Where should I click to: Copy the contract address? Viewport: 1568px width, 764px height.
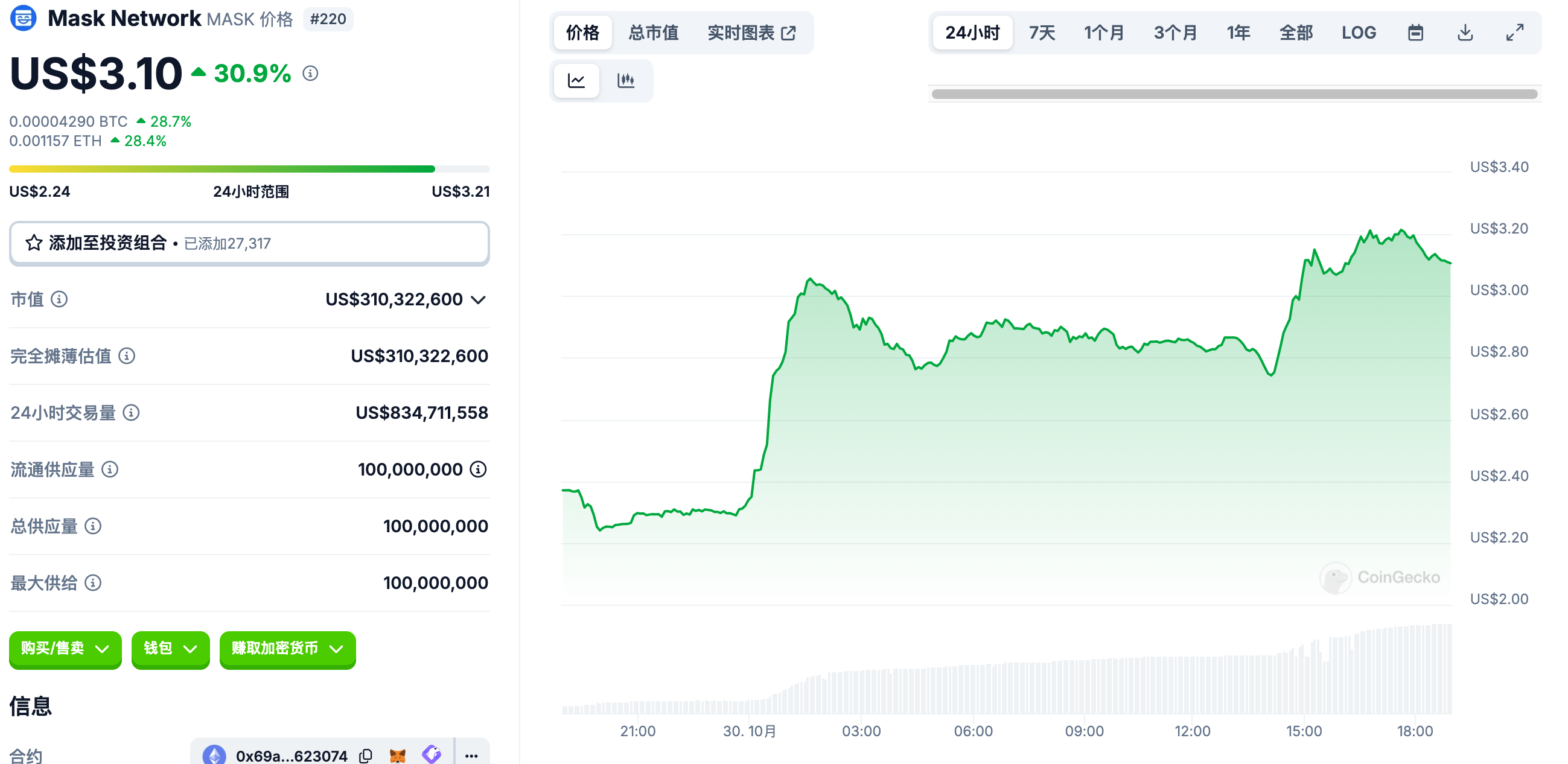pyautogui.click(x=366, y=756)
